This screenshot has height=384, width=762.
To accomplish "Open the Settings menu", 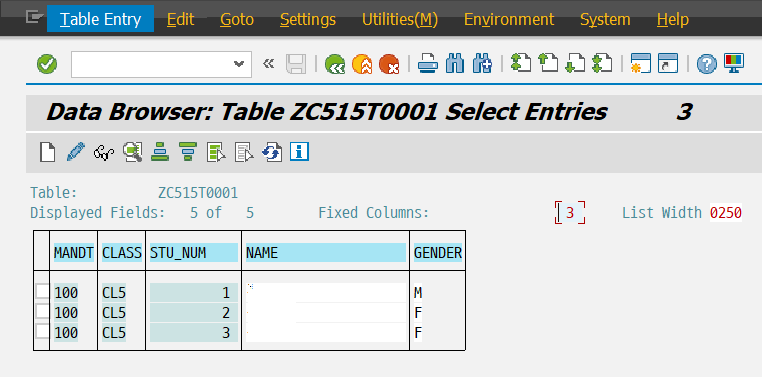I will point(308,19).
